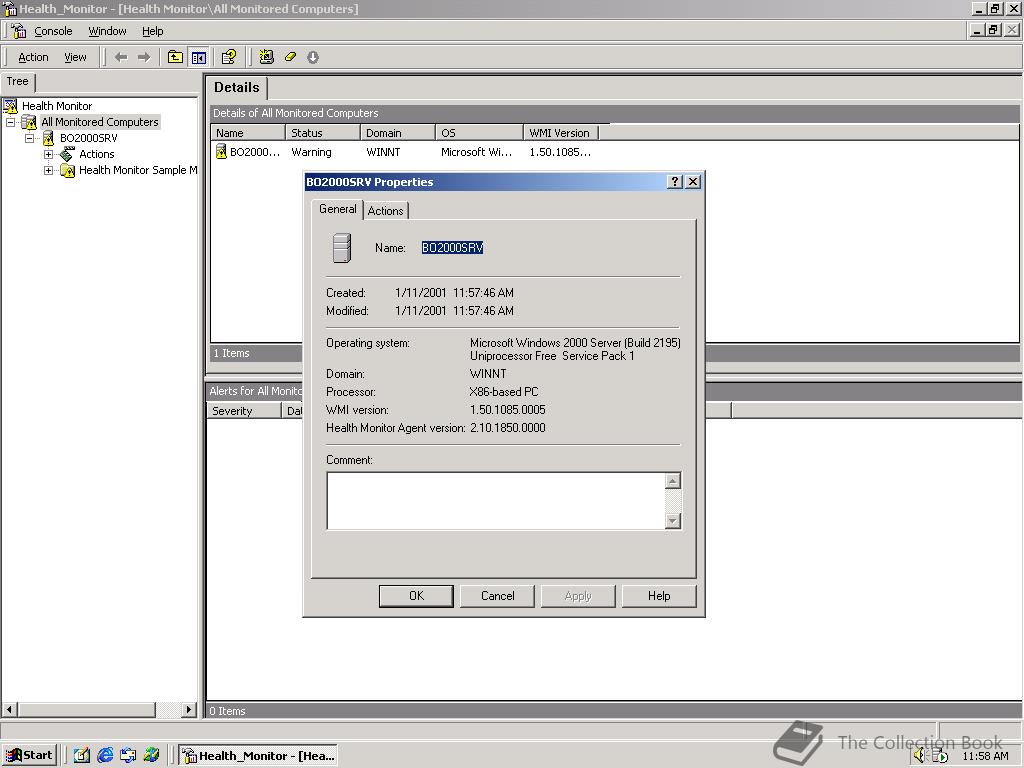
Task: Open the Console menu
Action: coord(53,31)
